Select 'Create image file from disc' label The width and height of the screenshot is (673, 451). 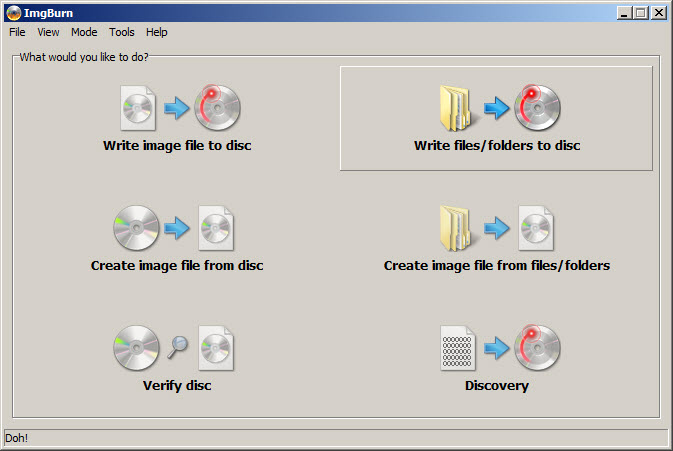pos(177,266)
